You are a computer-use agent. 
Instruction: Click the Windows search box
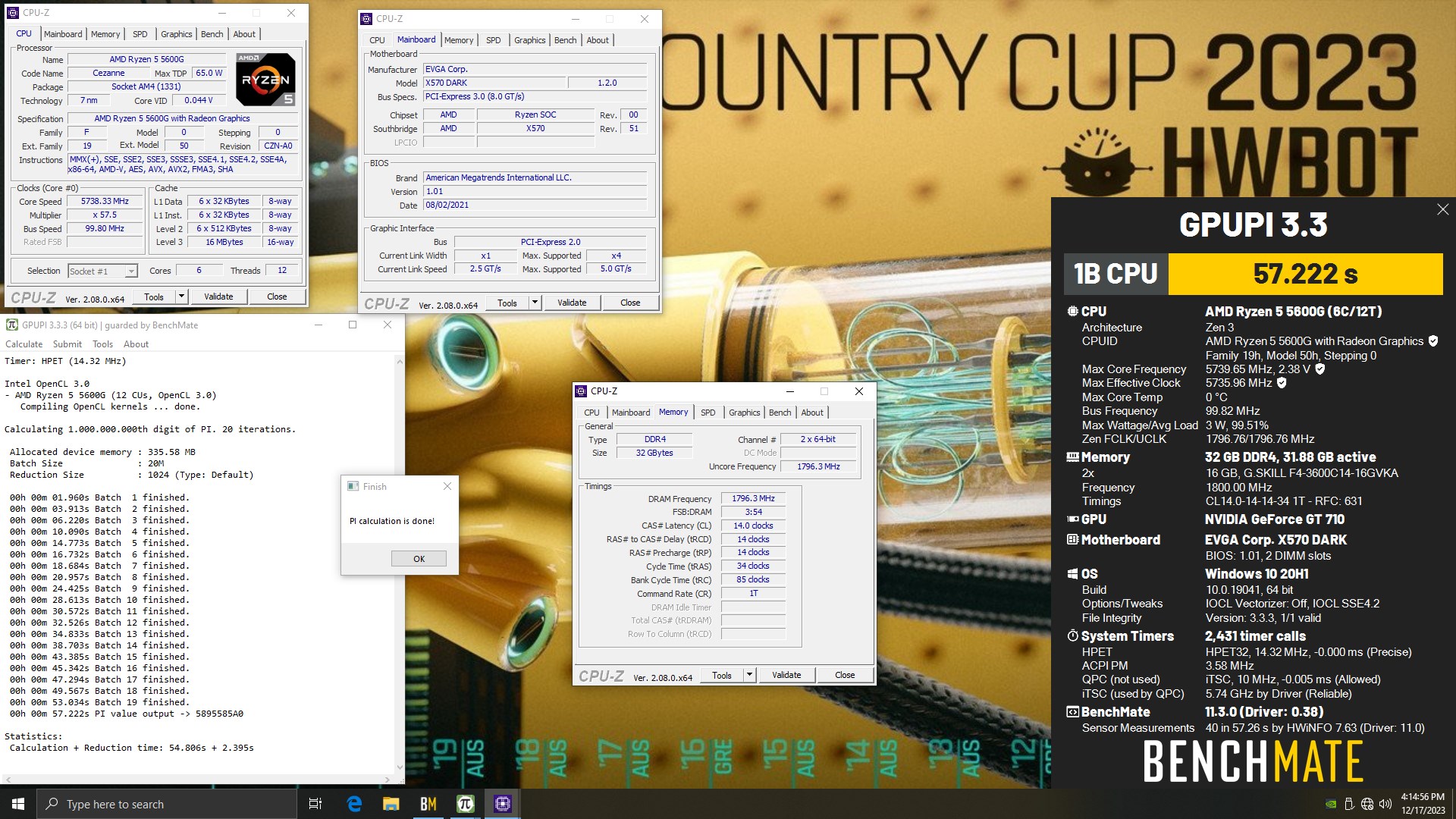167,804
